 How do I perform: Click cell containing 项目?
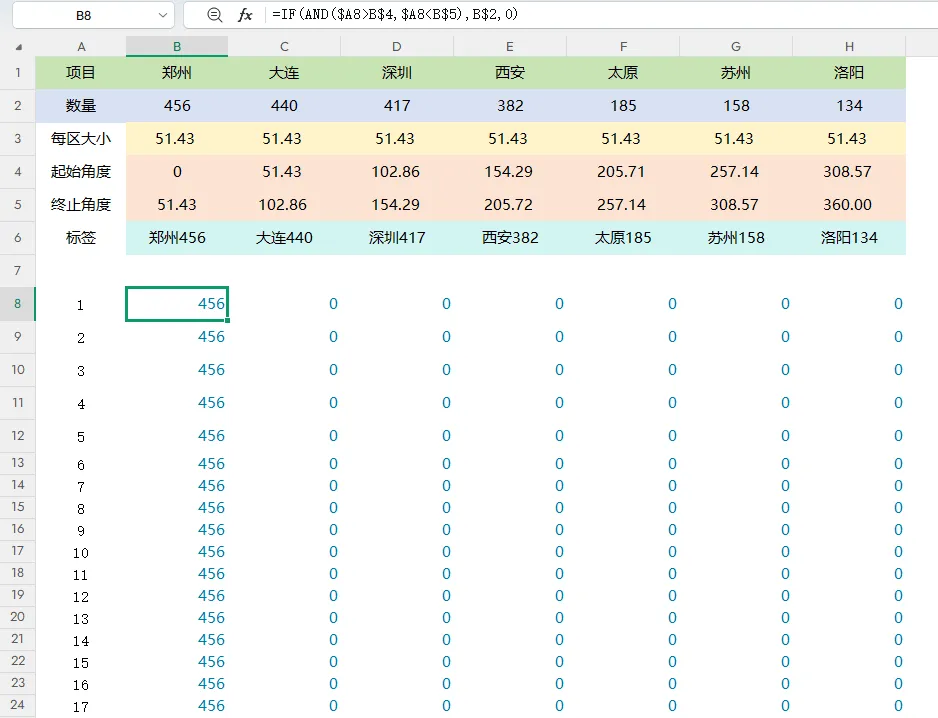[81, 73]
